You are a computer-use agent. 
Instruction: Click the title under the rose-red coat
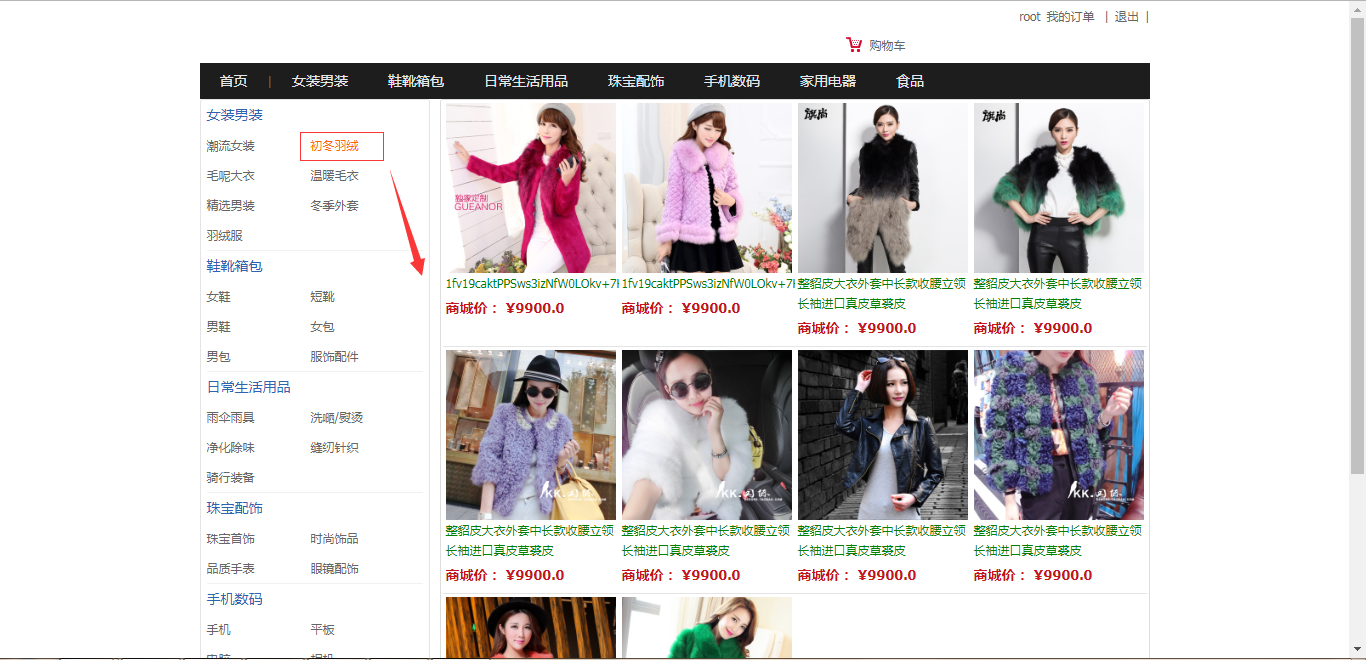pyautogui.click(x=532, y=284)
